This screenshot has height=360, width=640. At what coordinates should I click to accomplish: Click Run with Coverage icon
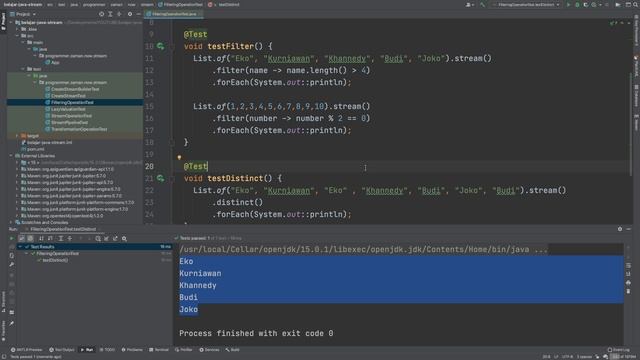coord(586,4)
